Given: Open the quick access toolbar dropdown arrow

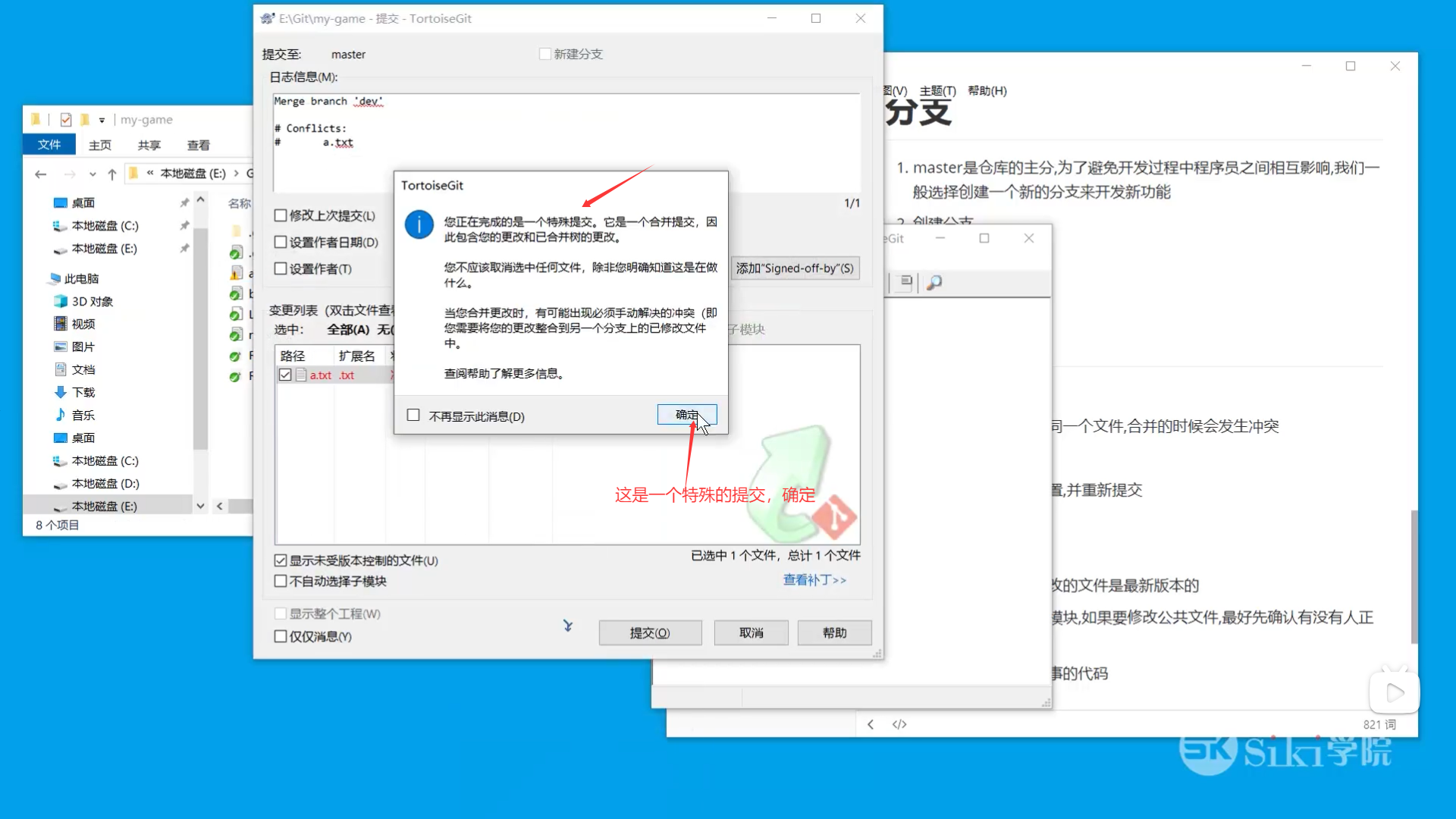Looking at the screenshot, I should [x=102, y=120].
